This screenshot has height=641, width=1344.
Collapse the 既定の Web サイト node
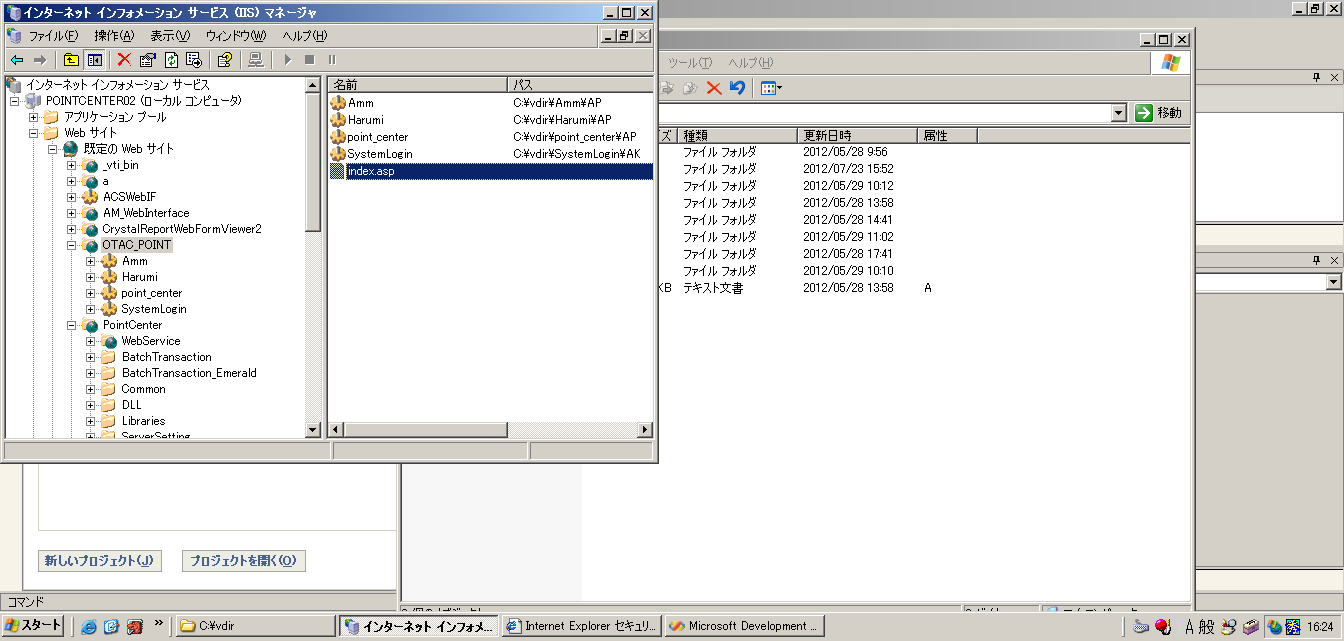coord(53,149)
